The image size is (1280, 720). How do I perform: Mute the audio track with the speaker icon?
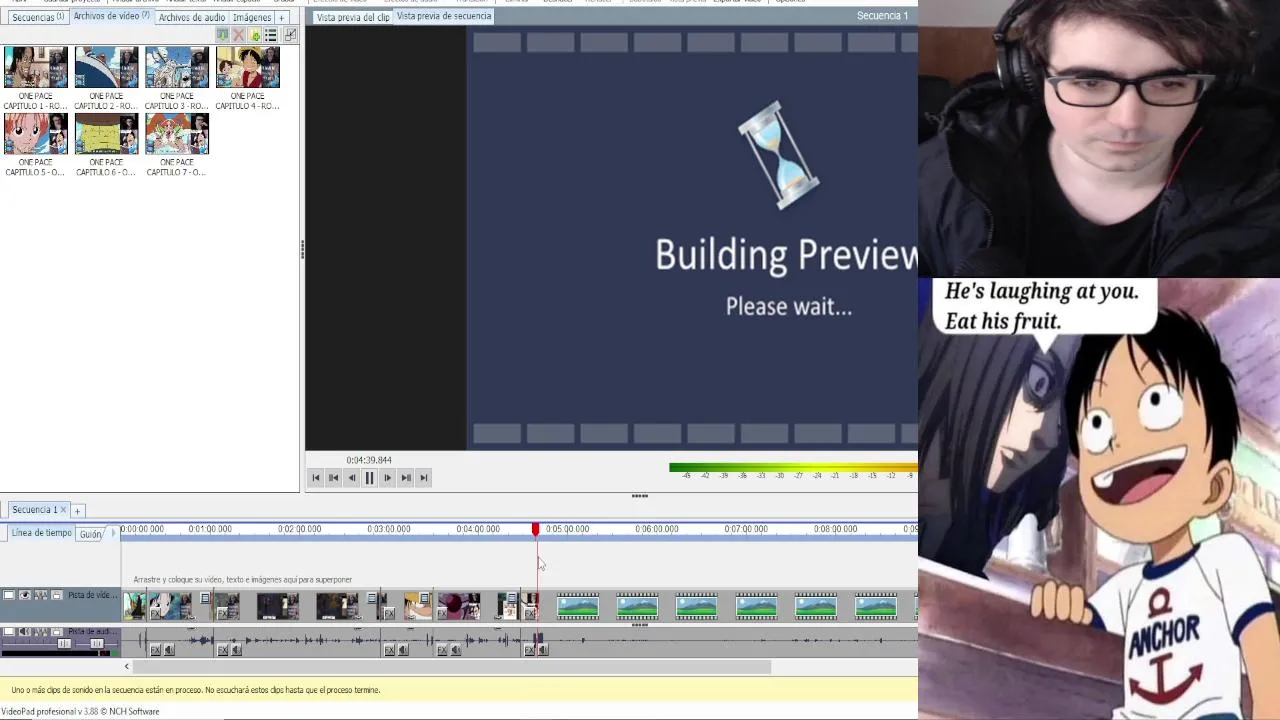click(25, 632)
